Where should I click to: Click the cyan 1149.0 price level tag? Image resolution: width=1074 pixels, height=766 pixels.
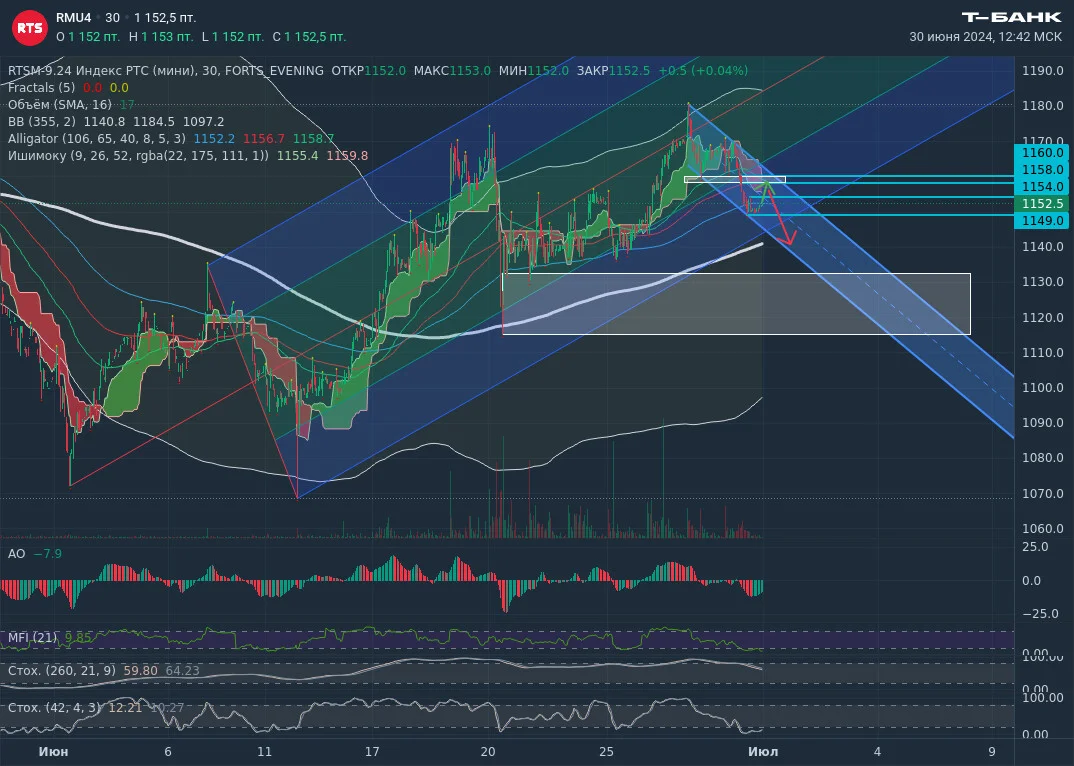(1043, 221)
